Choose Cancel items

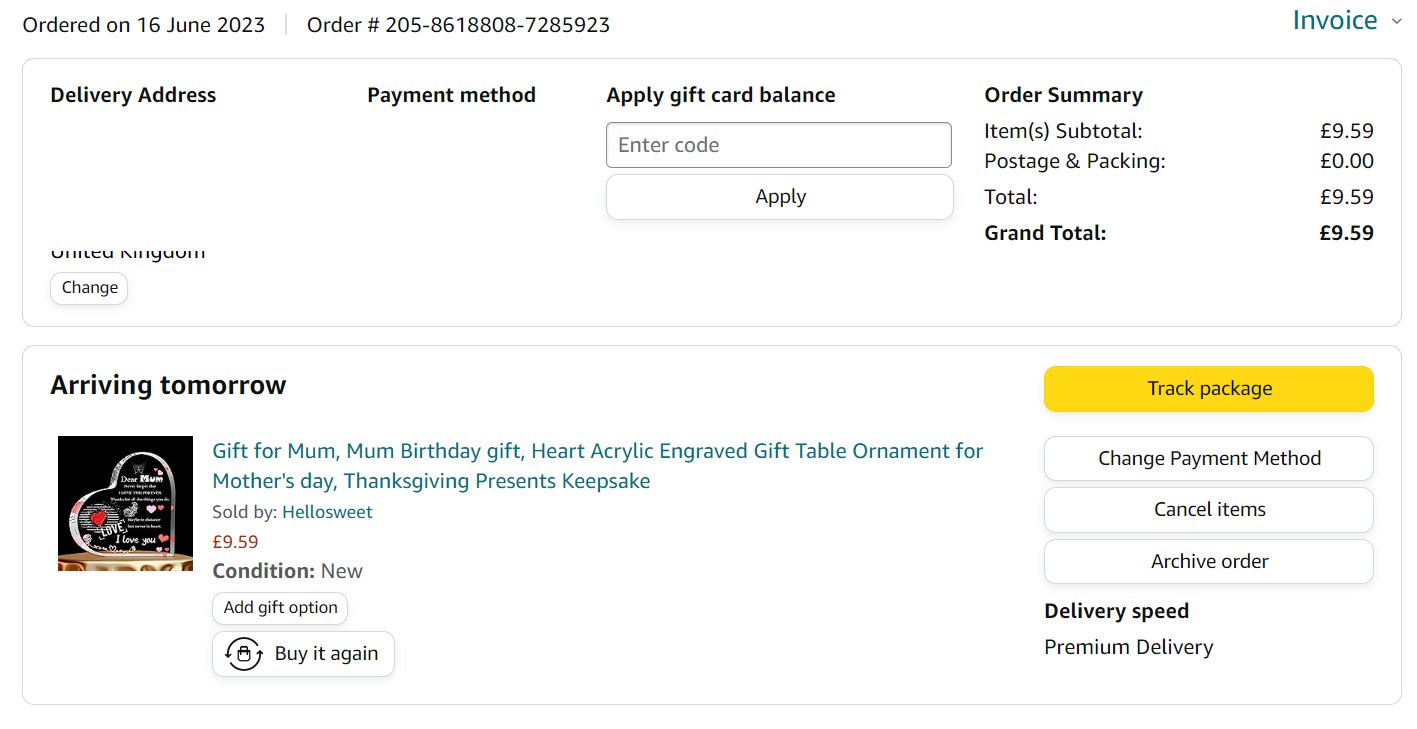[1208, 510]
